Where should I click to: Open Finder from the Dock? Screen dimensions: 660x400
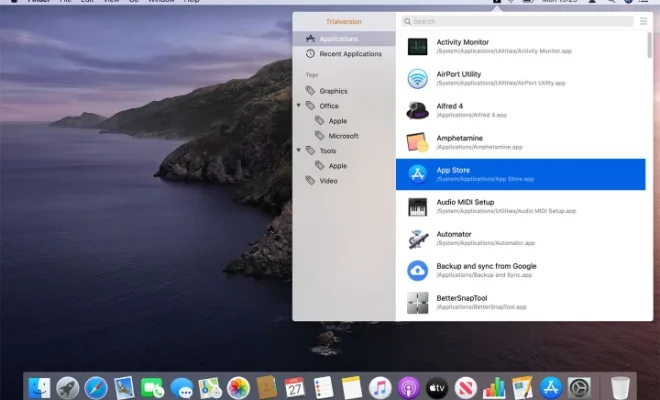pos(39,388)
